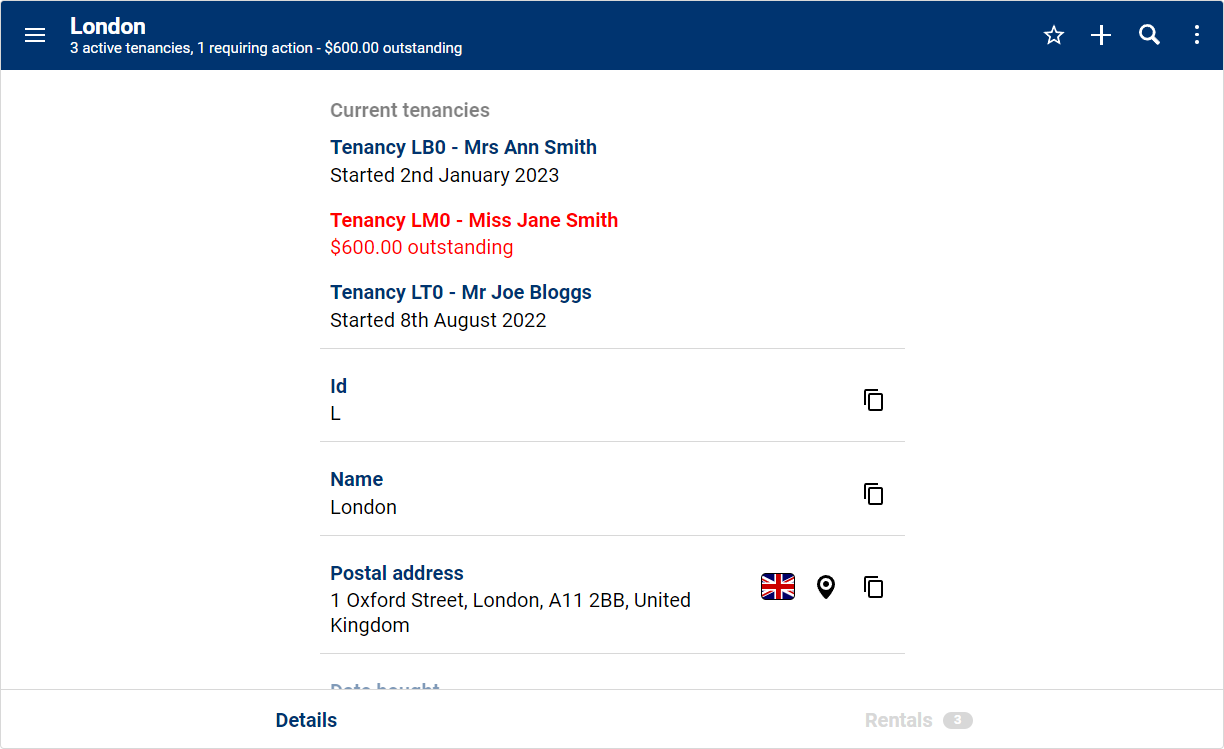This screenshot has width=1224, height=749.
Task: Open Tenancy LT0 - Mr Joe Bloggs
Action: [461, 293]
